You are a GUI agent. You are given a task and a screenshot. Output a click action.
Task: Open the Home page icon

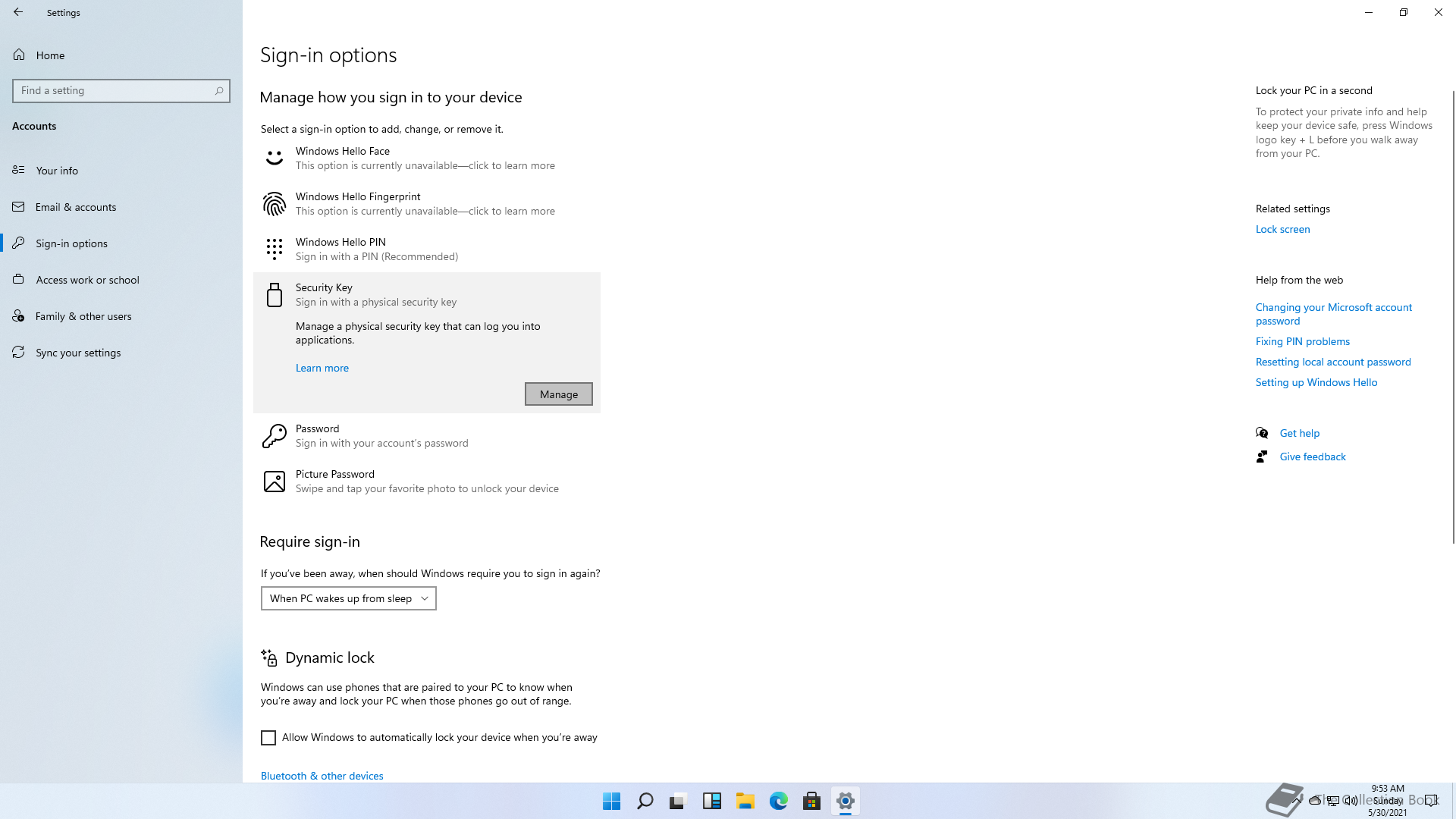click(x=19, y=55)
